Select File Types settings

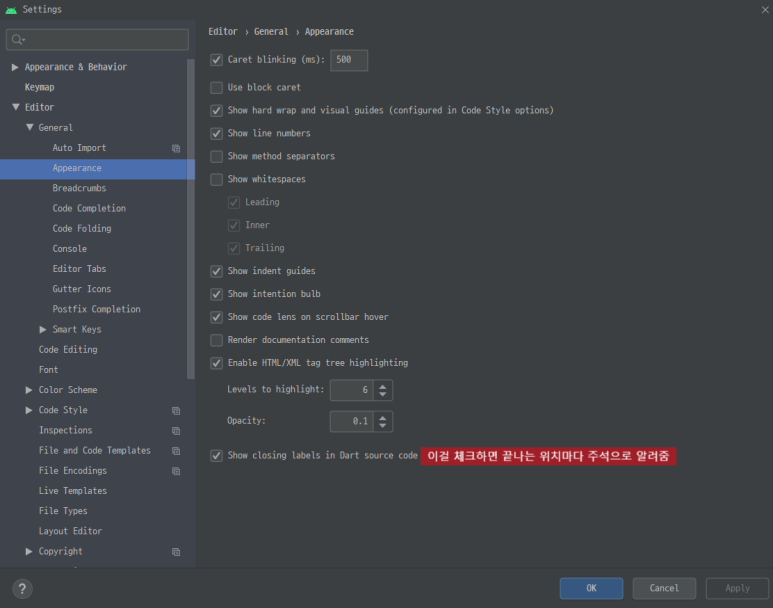[x=63, y=511]
